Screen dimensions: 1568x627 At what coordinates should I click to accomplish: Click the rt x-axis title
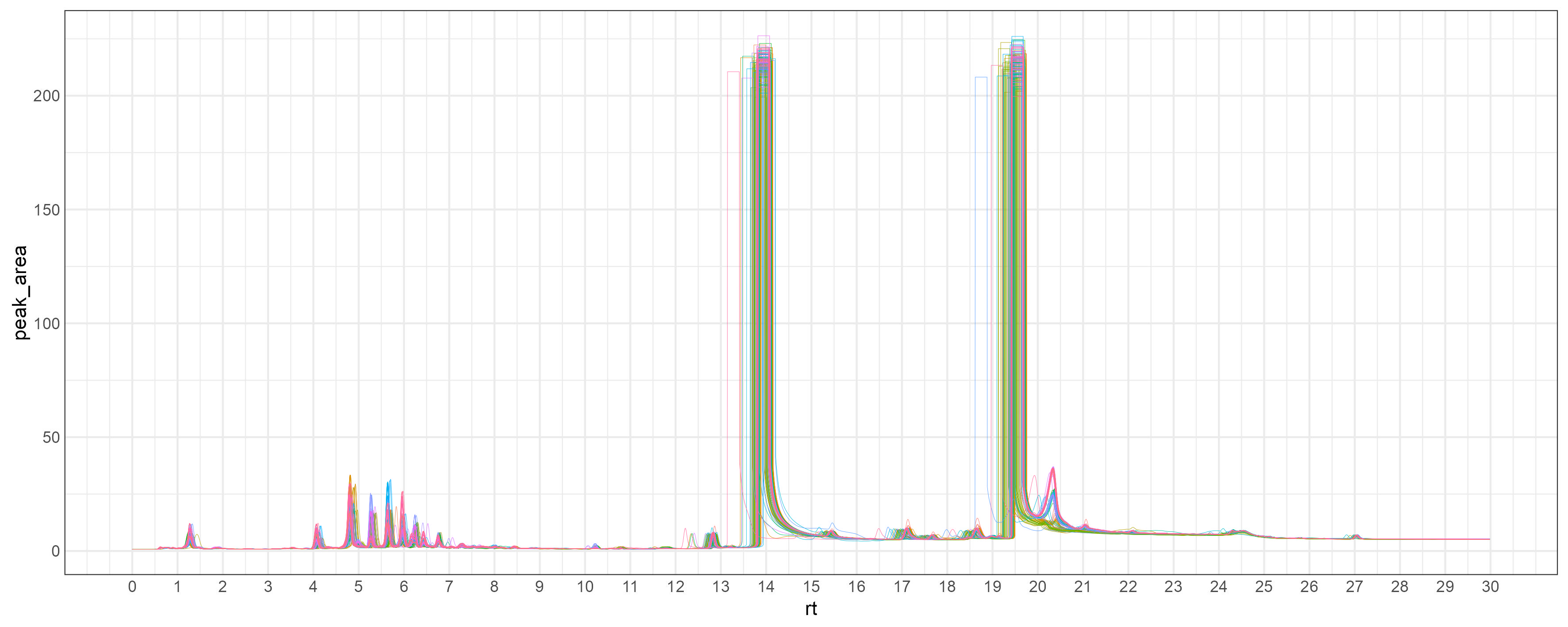810,609
